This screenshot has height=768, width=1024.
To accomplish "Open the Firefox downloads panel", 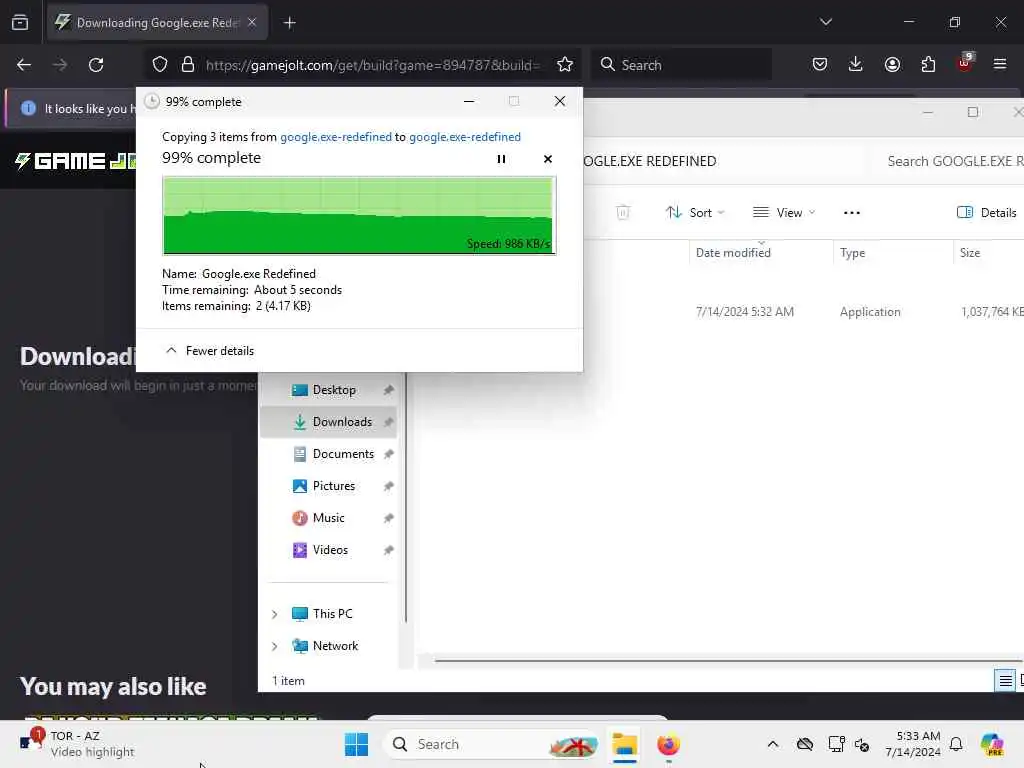I will [856, 65].
